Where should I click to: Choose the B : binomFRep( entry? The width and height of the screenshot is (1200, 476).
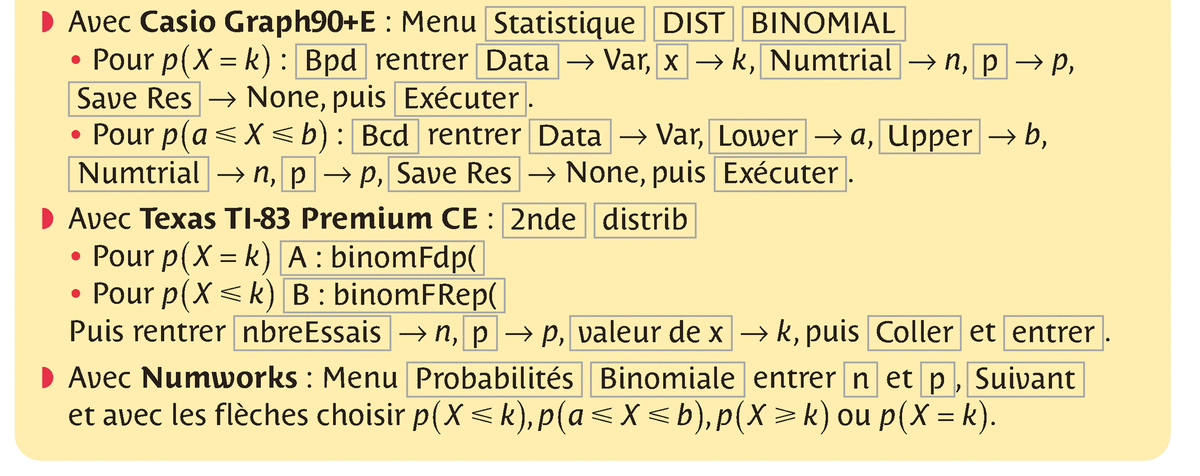coord(395,296)
